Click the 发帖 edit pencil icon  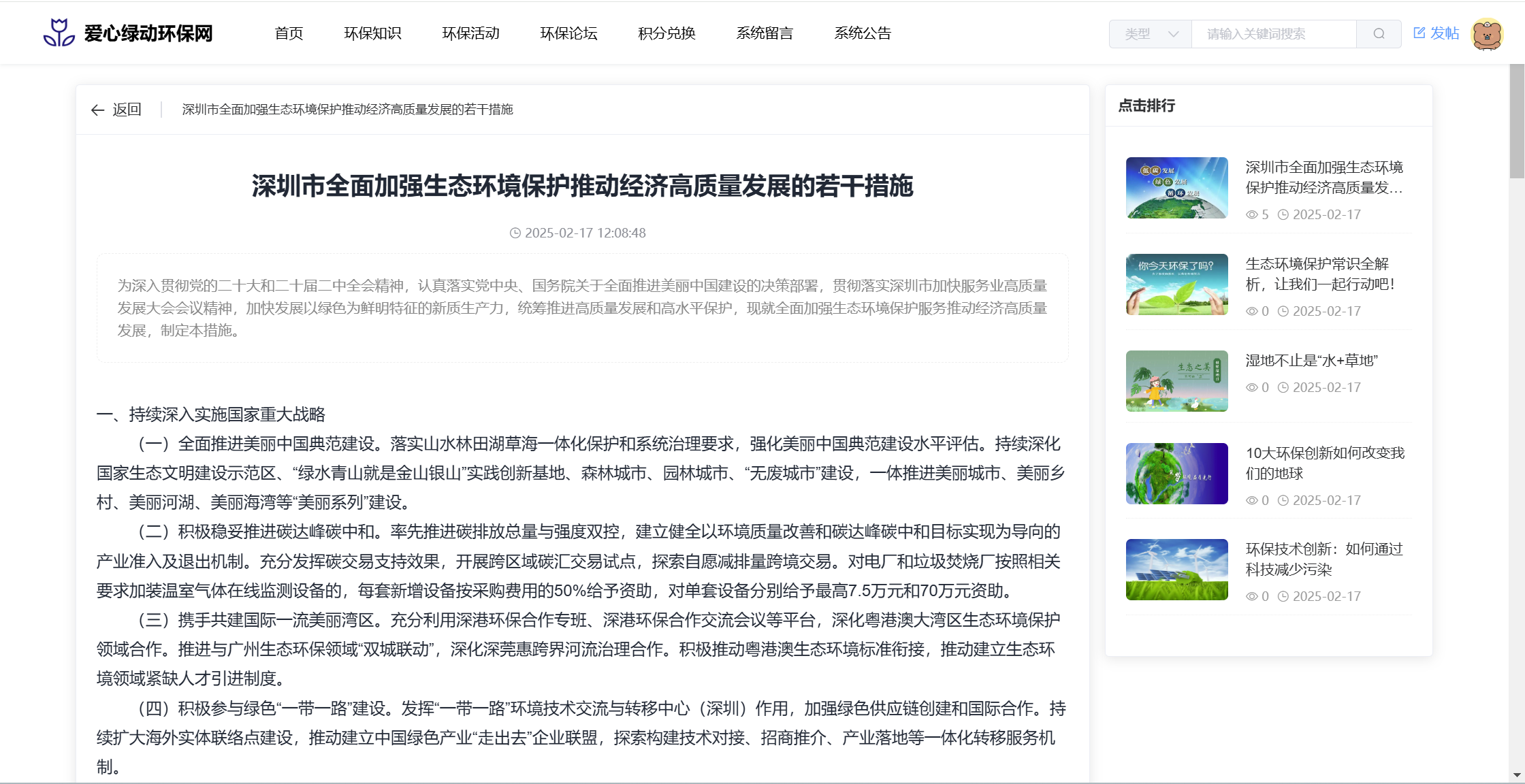(1419, 33)
